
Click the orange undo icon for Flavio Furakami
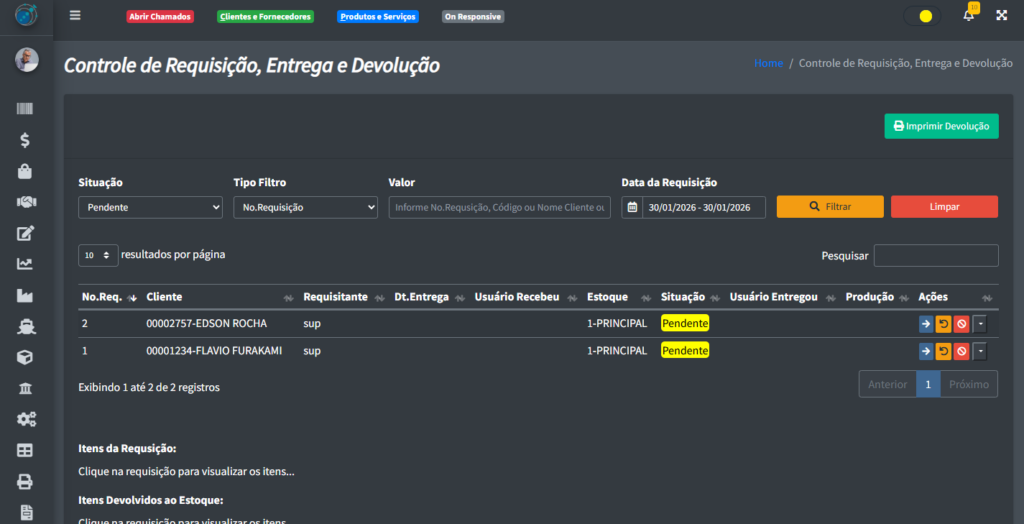pyautogui.click(x=943, y=351)
